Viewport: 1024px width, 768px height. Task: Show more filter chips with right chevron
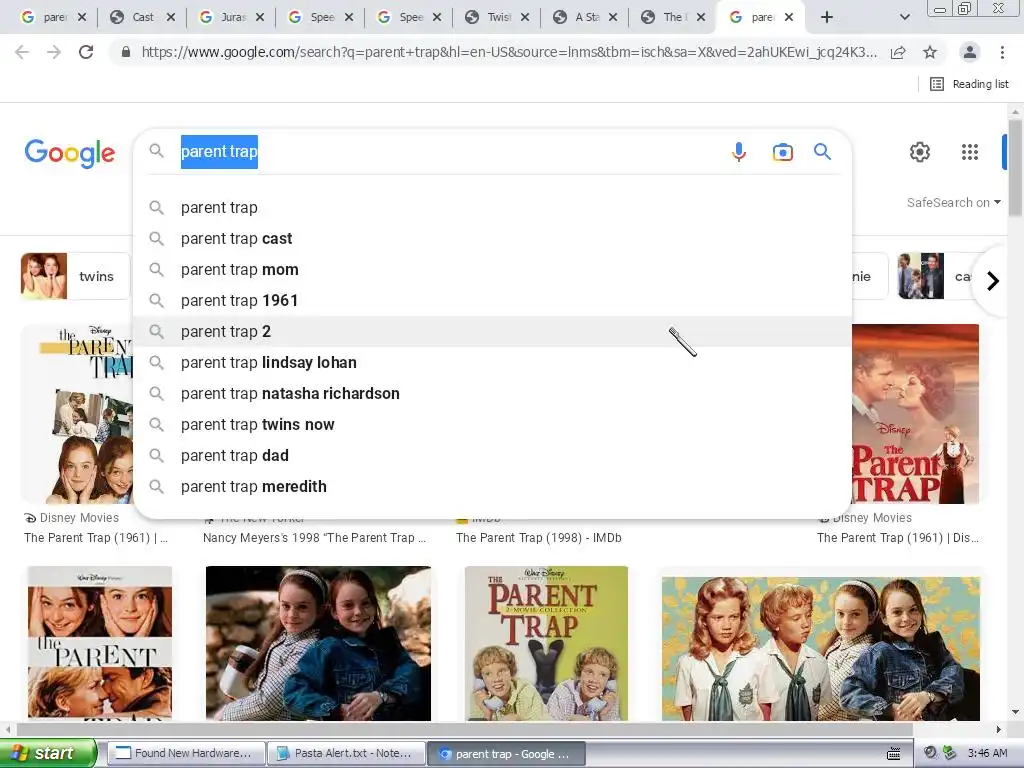[x=993, y=281]
